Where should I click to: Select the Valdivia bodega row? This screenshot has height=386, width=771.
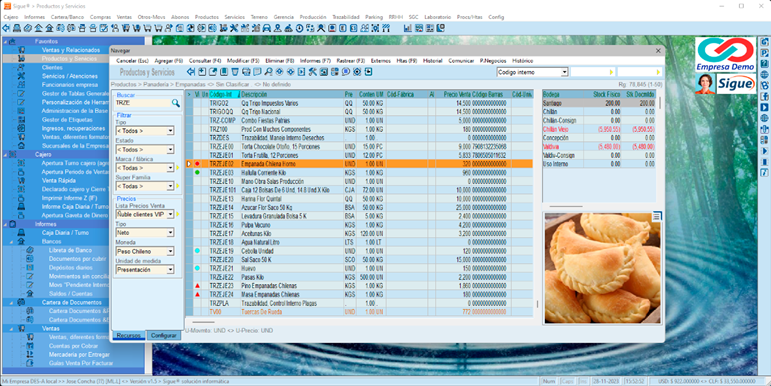(x=599, y=147)
